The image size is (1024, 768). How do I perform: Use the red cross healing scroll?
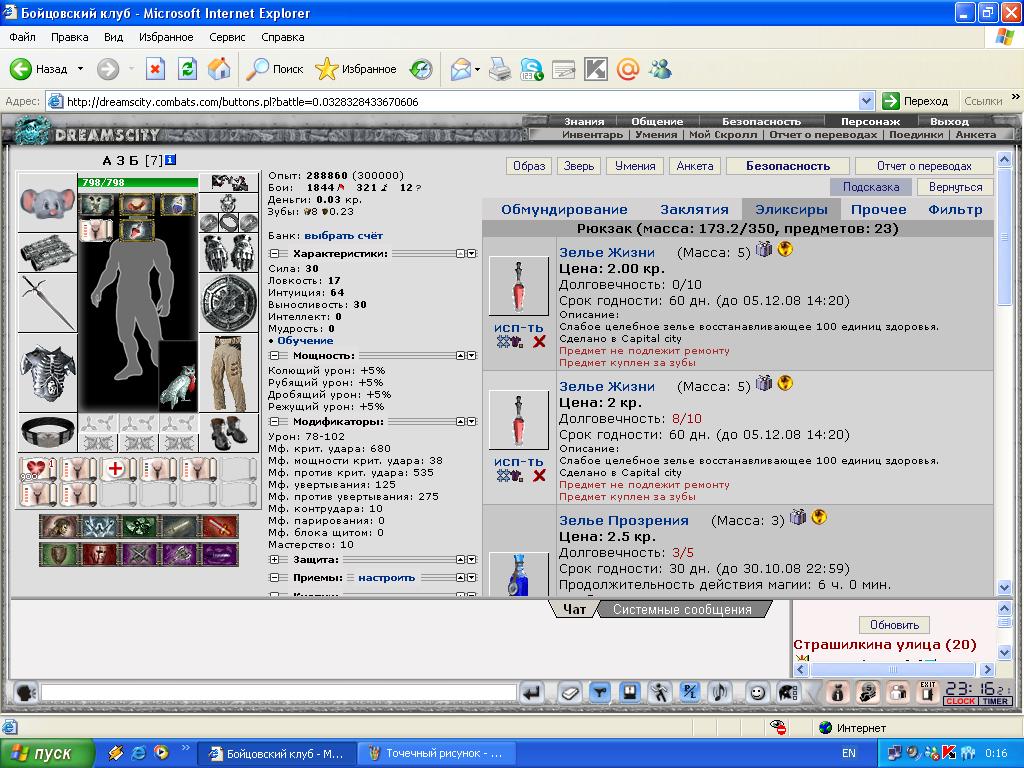coord(117,470)
